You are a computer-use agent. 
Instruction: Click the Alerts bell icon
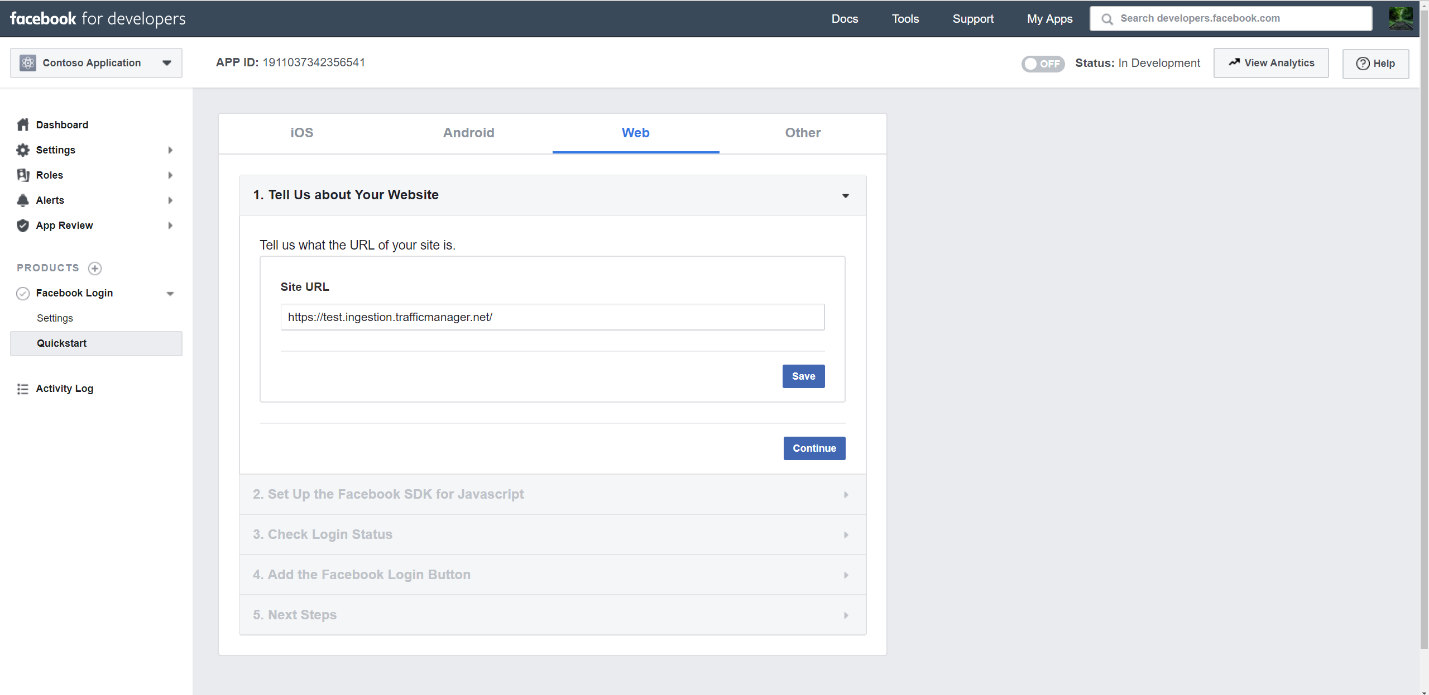[23, 200]
